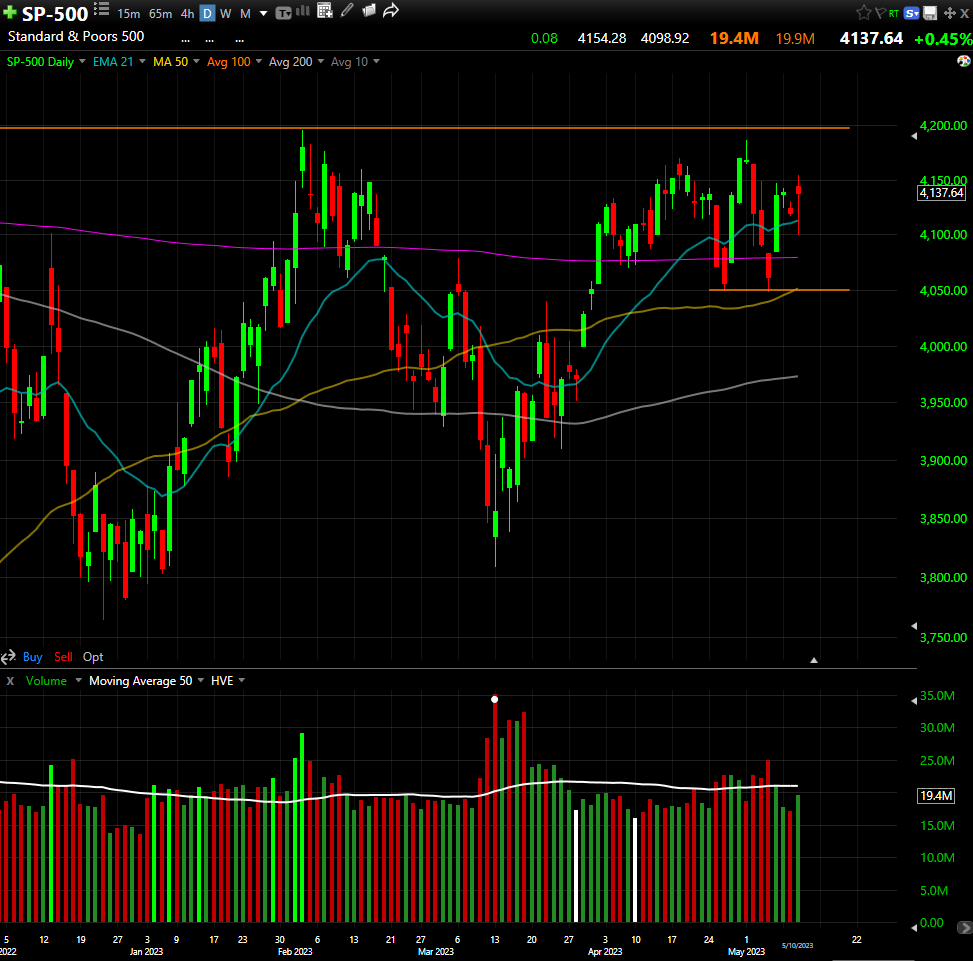Open the blue S settings dropdown

(912, 13)
